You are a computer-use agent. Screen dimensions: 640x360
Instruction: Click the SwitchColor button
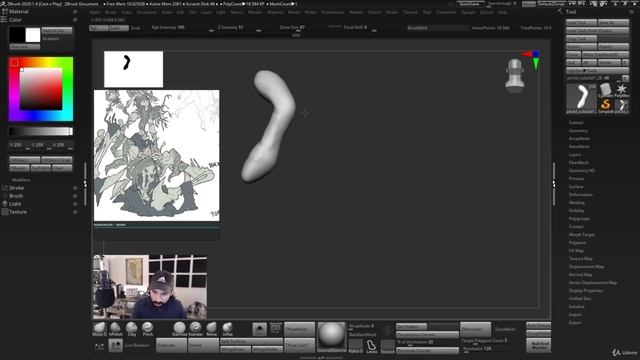click(57, 31)
